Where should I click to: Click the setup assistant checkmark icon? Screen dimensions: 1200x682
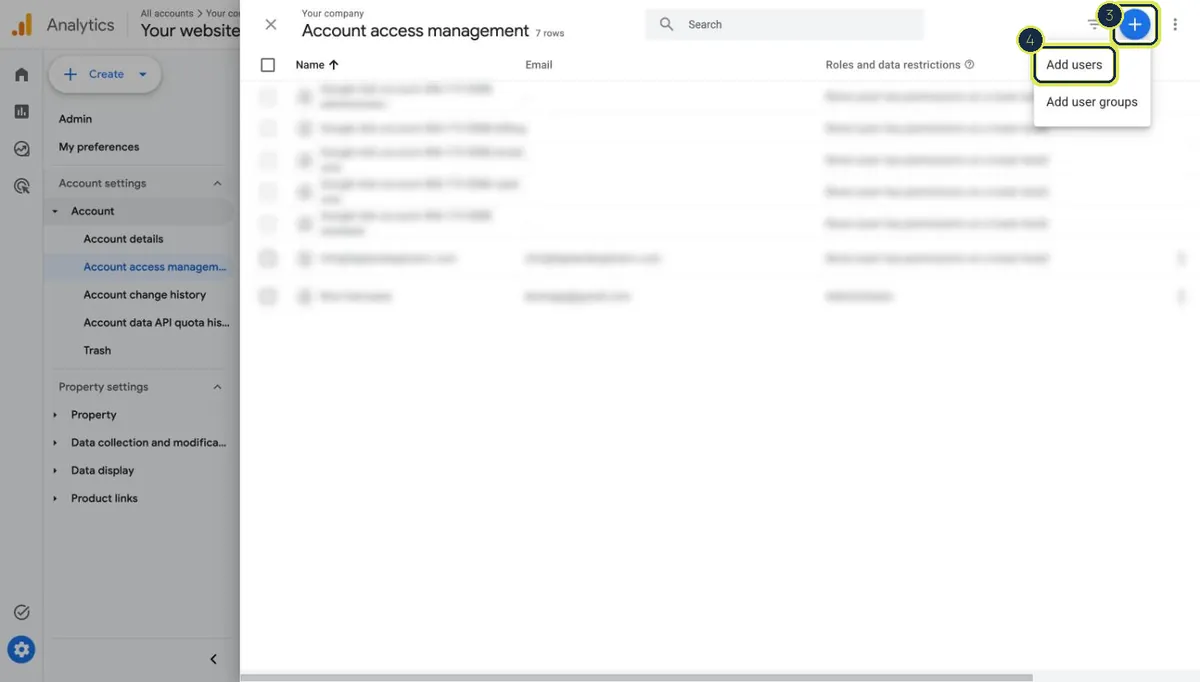coord(21,612)
